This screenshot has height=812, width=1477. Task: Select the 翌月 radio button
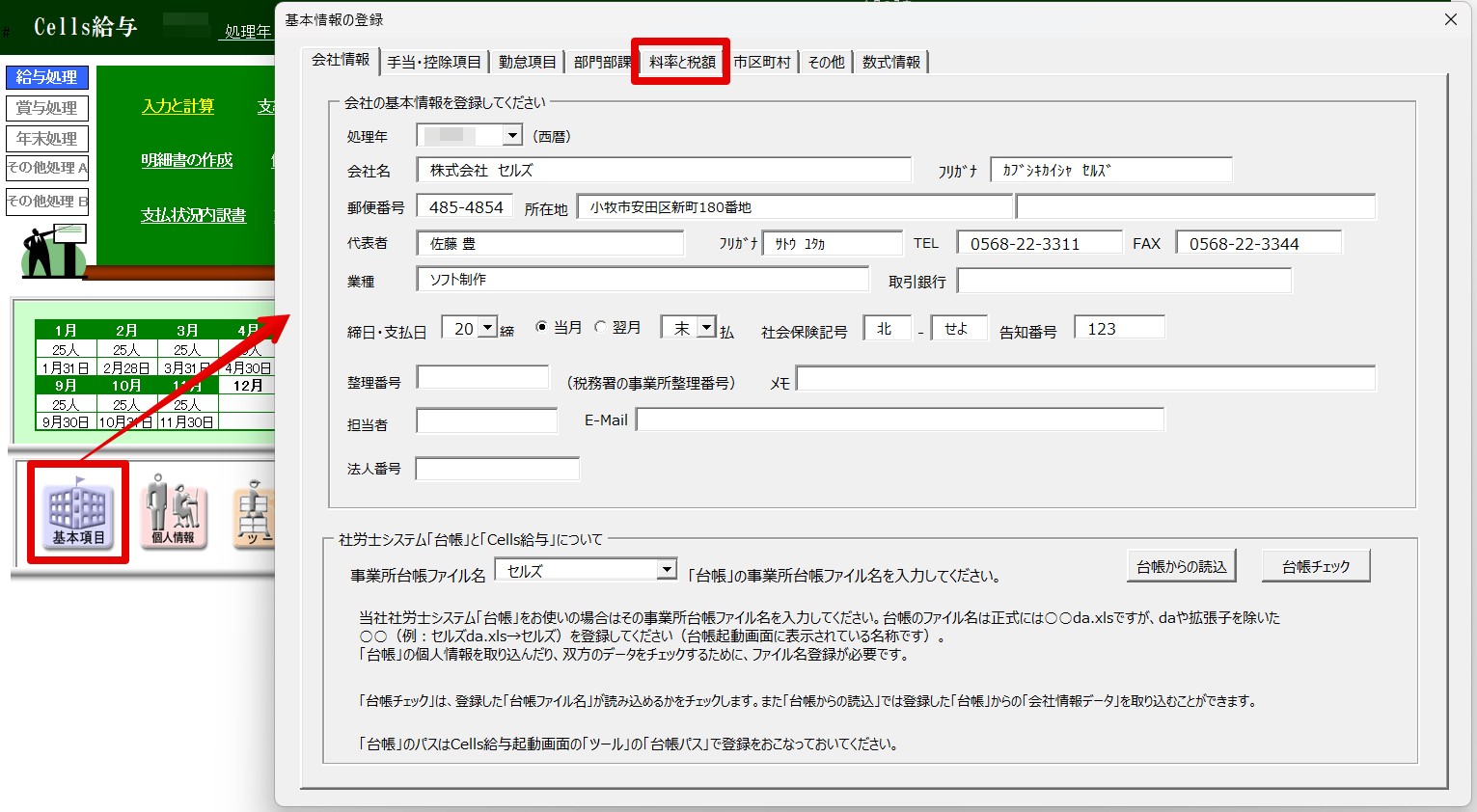tap(600, 327)
